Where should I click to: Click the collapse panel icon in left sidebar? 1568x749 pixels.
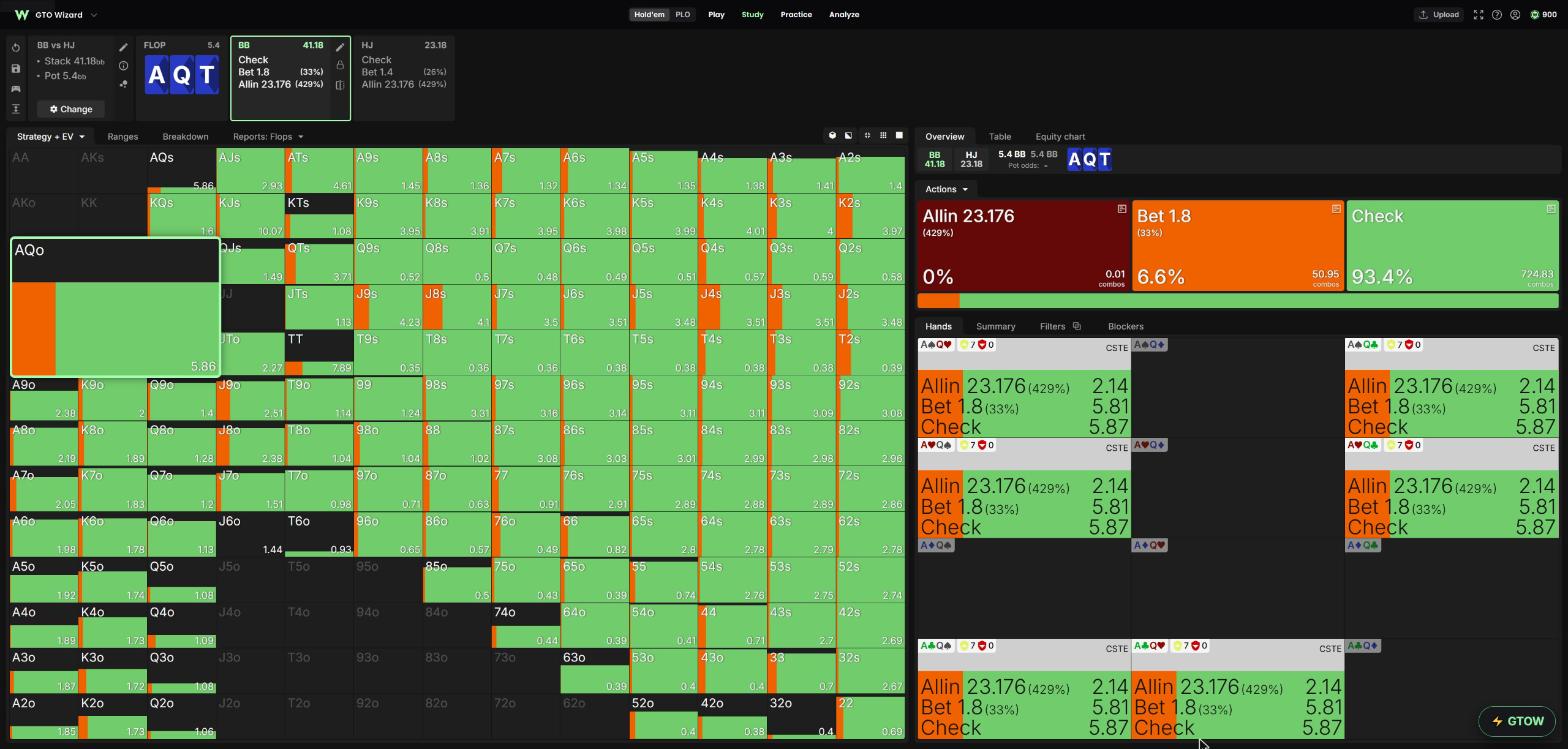16,109
